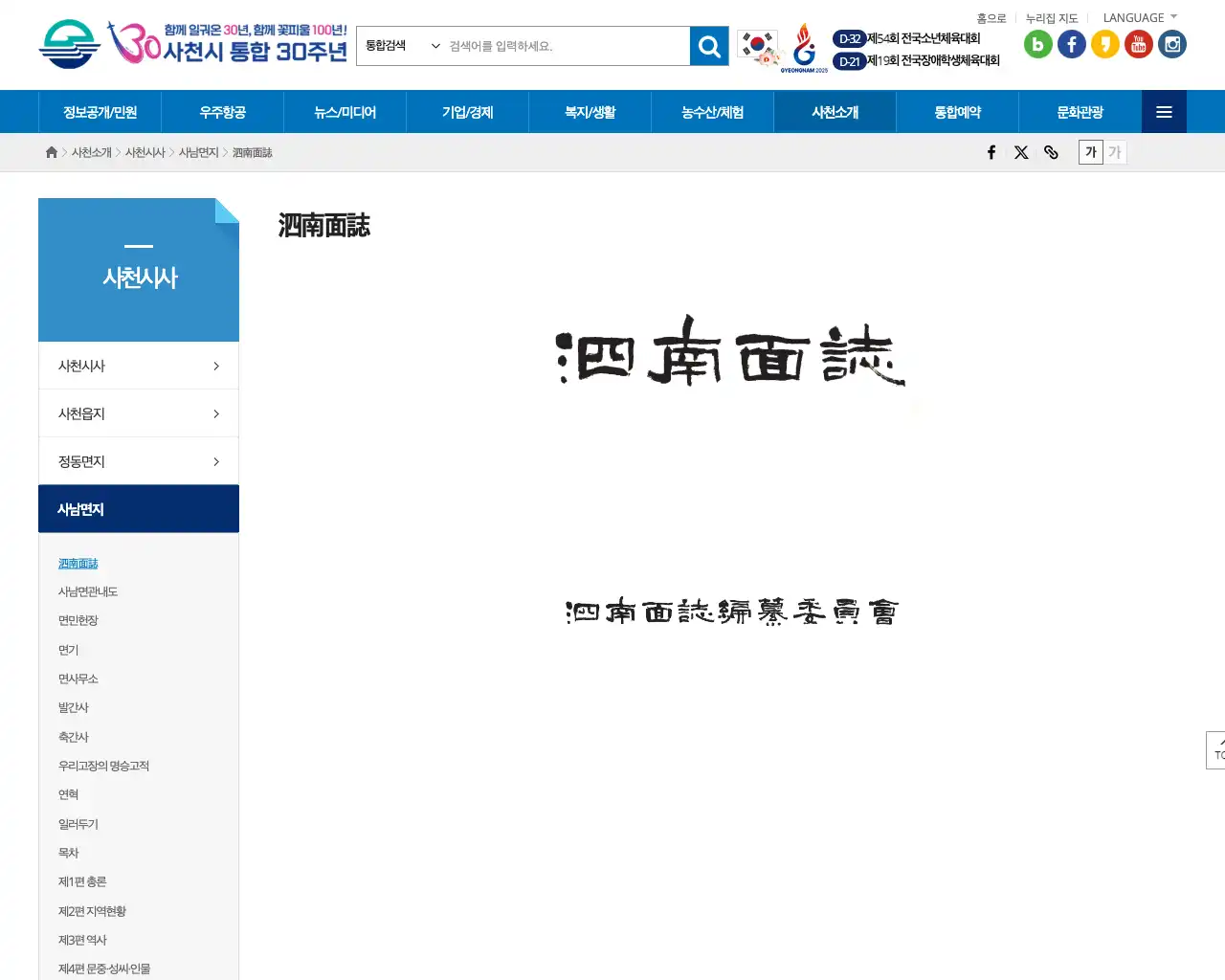The width and height of the screenshot is (1225, 980).
Task: Open the hamburger full menu
Action: [1164, 111]
